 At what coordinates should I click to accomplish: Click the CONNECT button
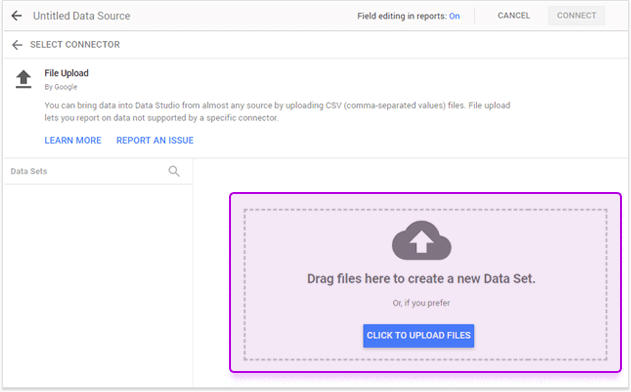coord(576,16)
